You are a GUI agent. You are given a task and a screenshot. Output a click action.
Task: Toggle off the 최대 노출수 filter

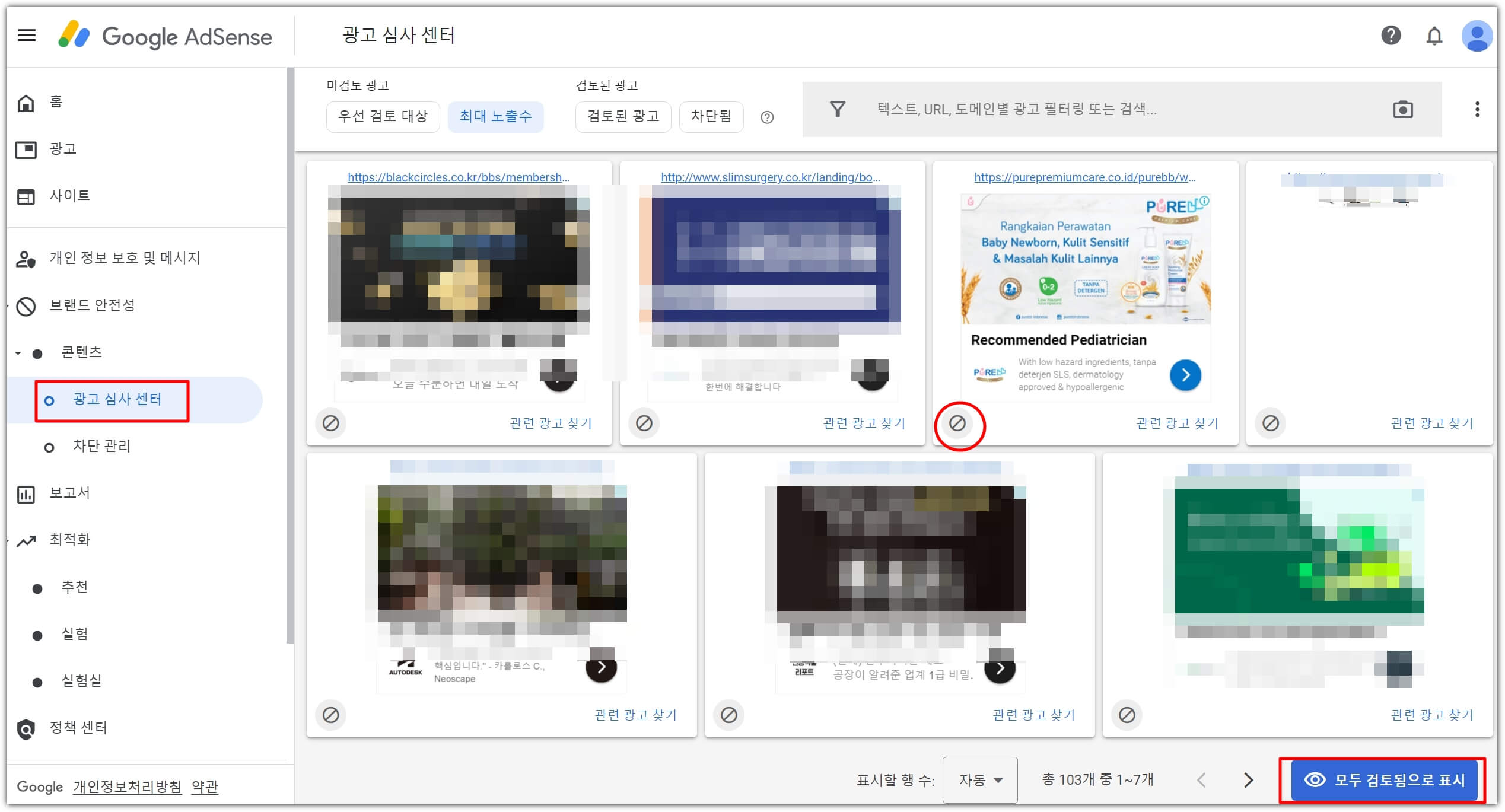[496, 116]
